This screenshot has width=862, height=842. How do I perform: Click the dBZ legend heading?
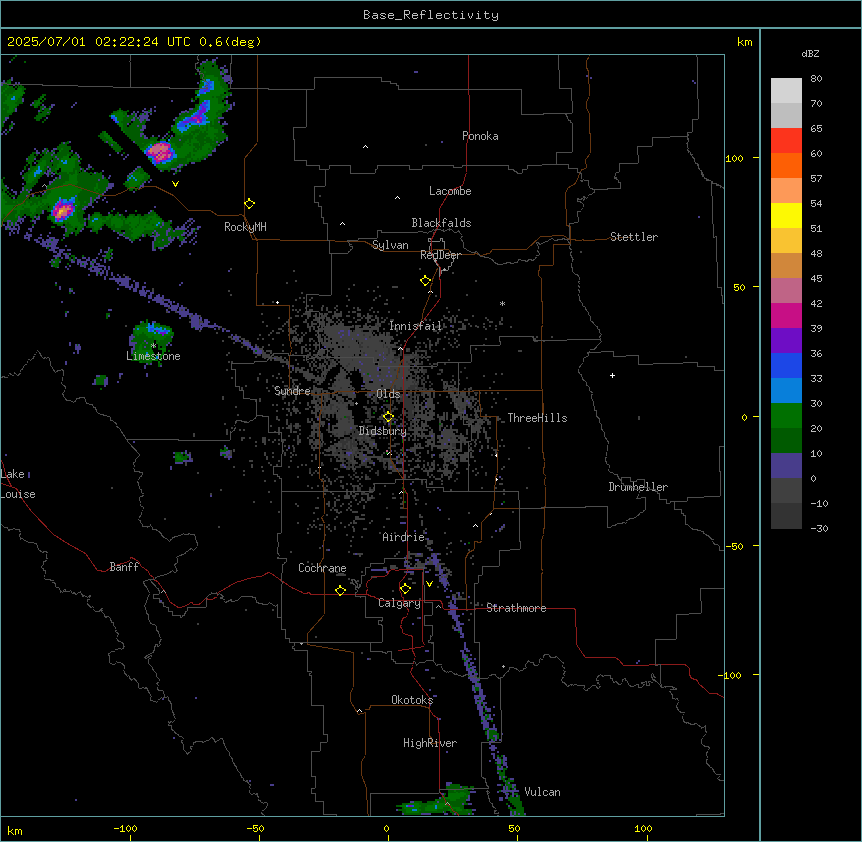810,53
